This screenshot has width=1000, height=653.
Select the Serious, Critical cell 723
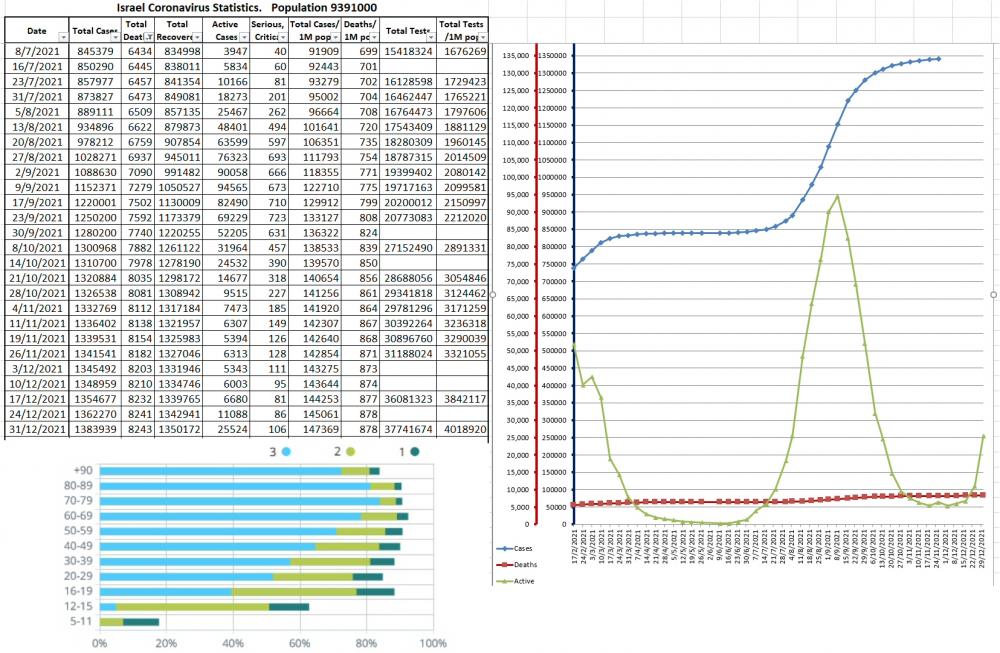(269, 217)
